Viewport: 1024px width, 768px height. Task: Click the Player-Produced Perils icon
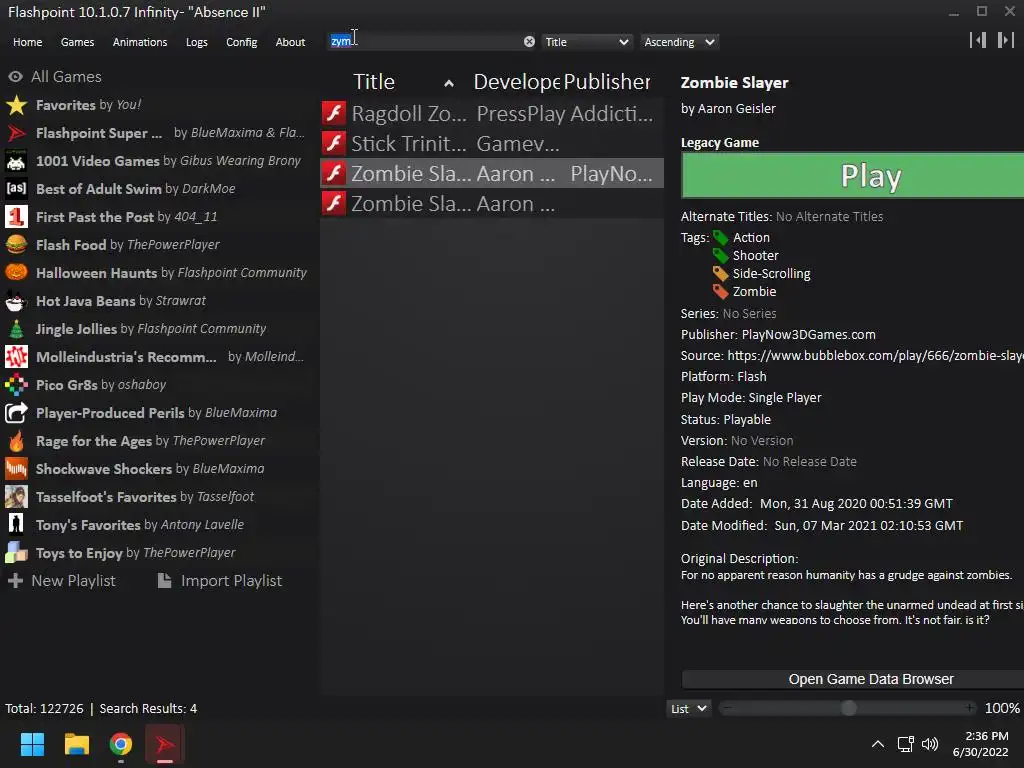click(16, 413)
